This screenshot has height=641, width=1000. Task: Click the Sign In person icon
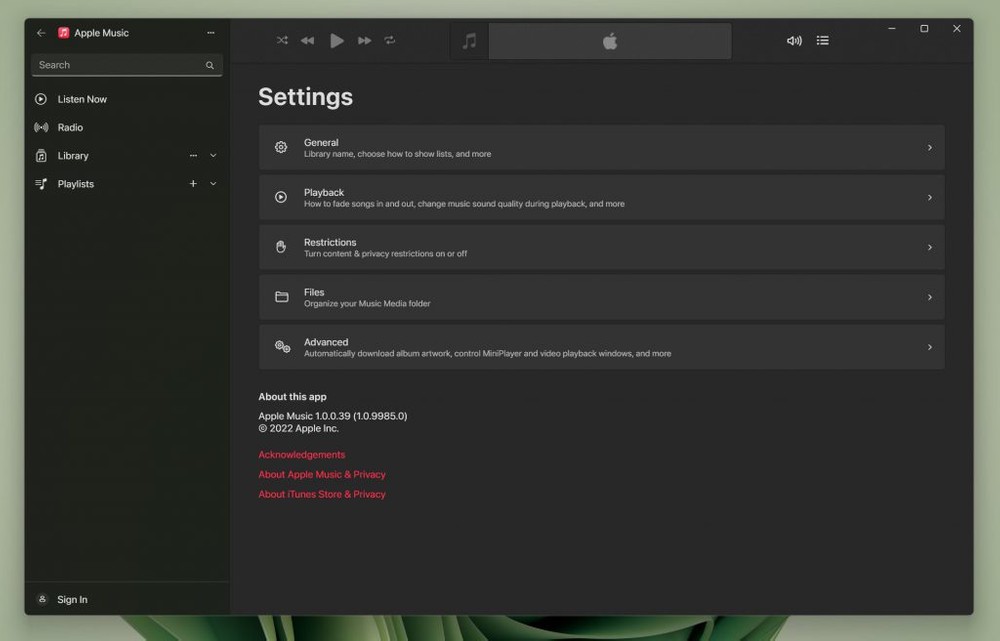point(42,600)
